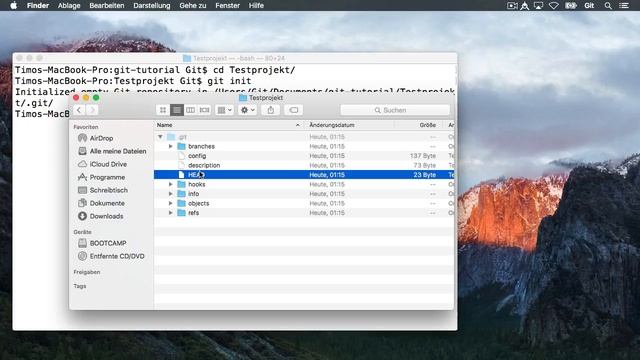The image size is (640, 360).
Task: Expand the info folder
Action: [x=171, y=193]
